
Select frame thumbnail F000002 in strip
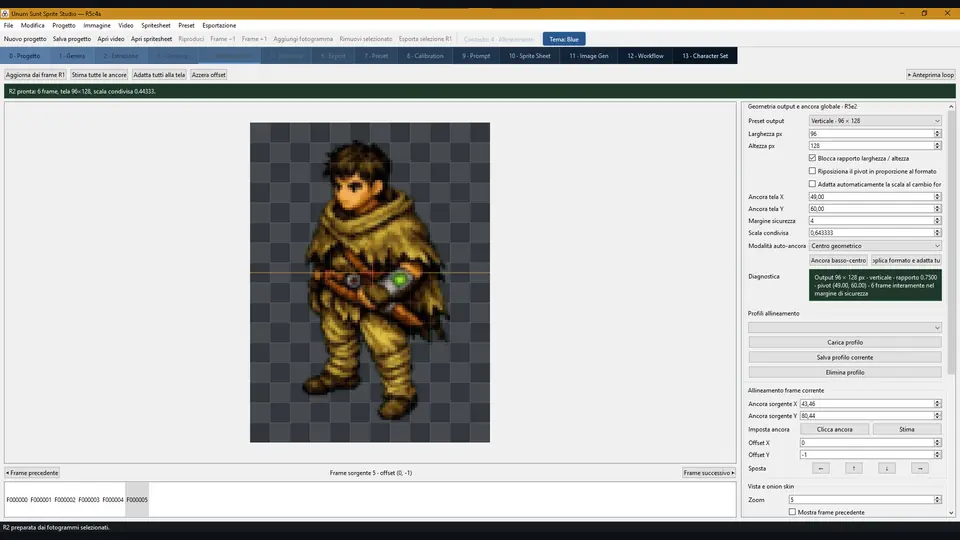[65, 500]
